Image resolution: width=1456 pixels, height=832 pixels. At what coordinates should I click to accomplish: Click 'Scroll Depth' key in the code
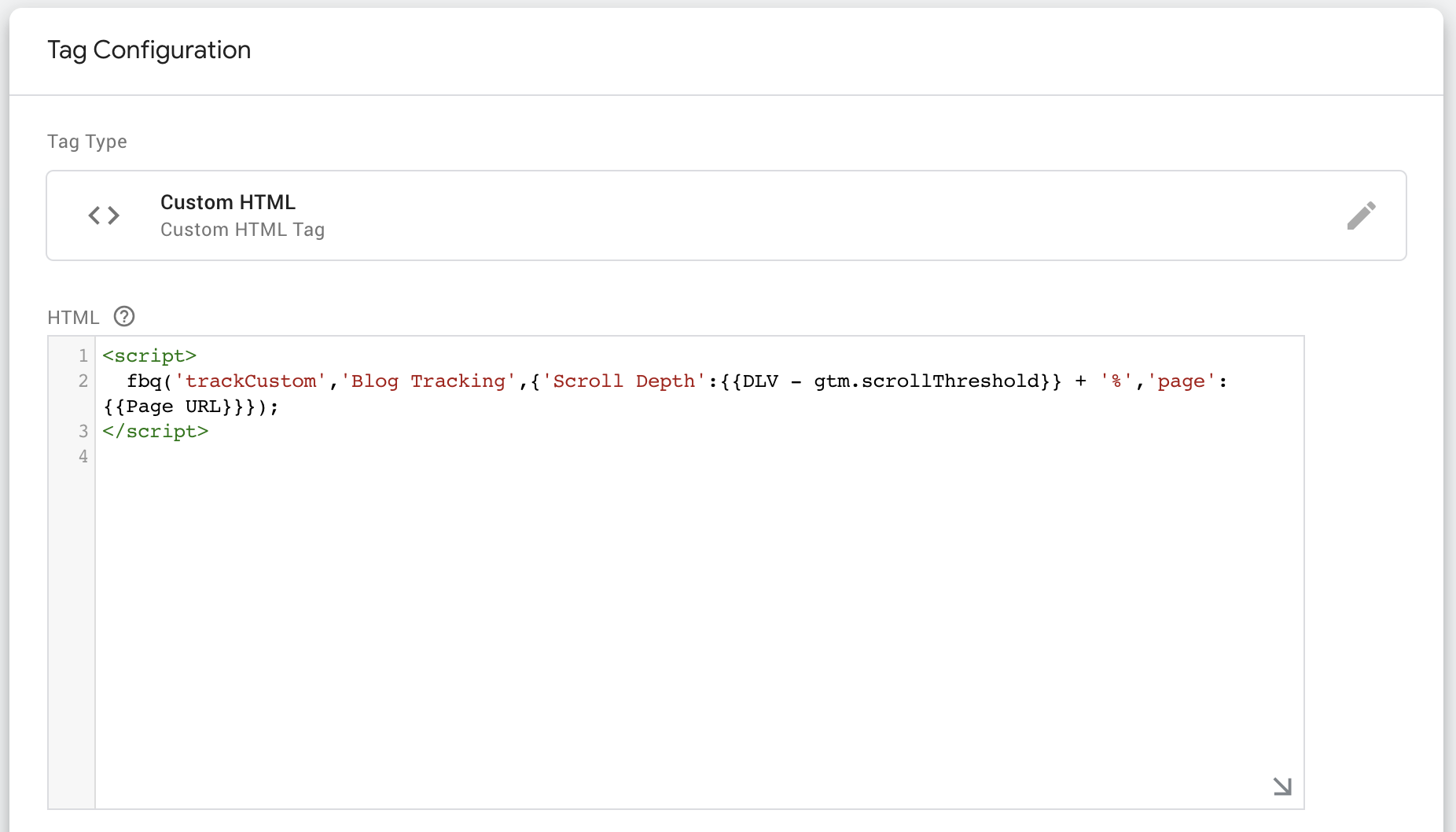tap(623, 381)
